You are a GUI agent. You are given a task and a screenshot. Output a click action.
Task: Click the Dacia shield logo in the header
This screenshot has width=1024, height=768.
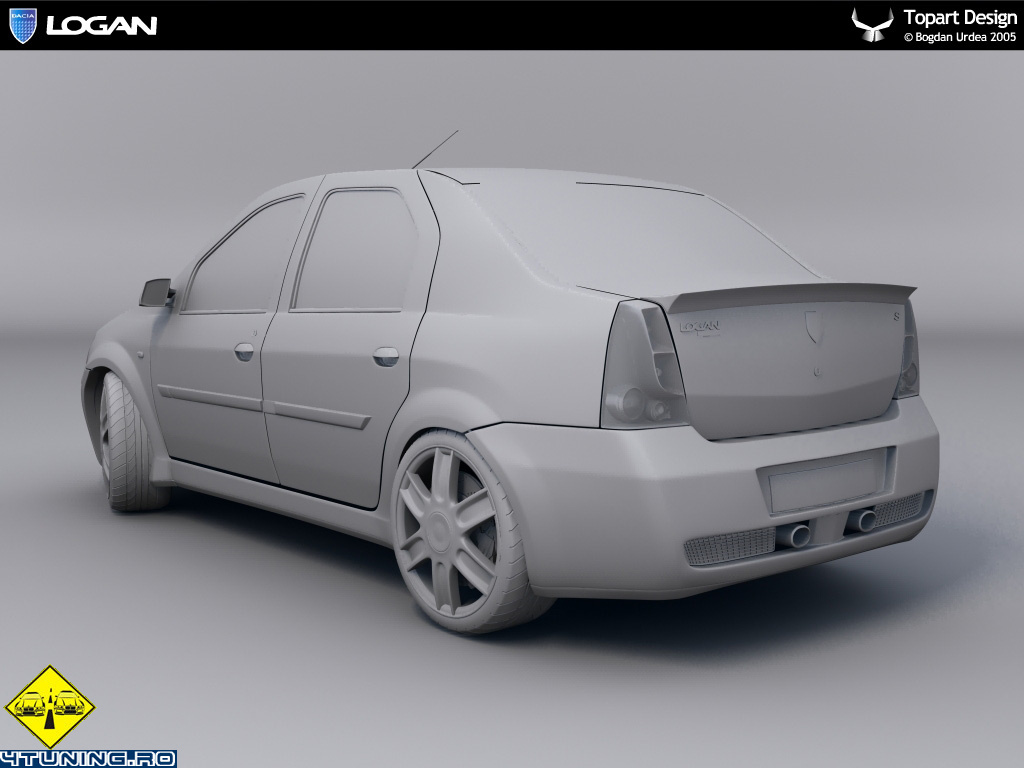[x=22, y=25]
